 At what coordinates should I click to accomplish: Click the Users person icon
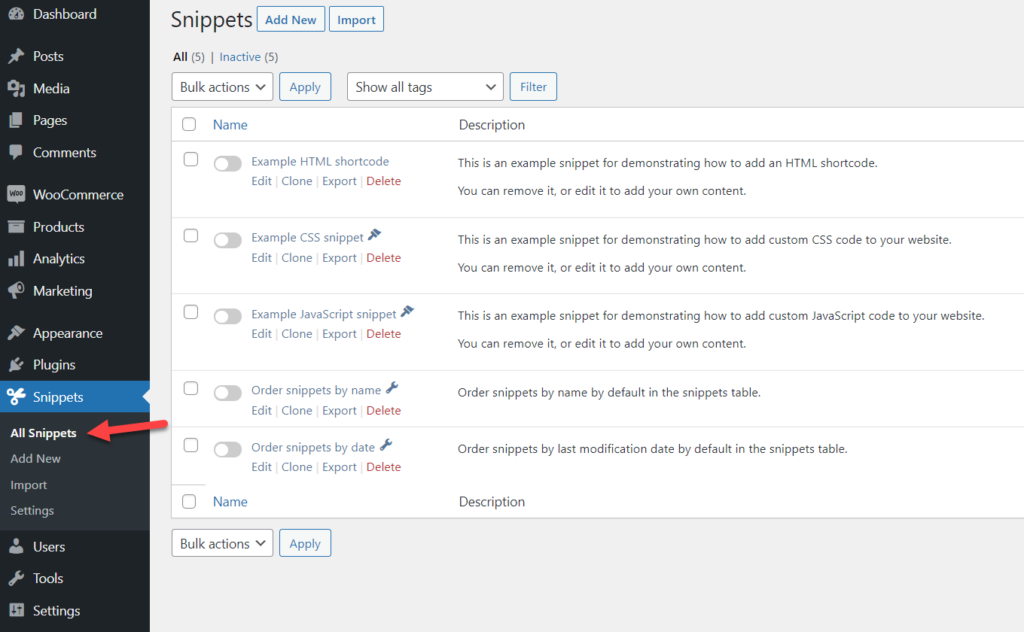pyautogui.click(x=16, y=546)
